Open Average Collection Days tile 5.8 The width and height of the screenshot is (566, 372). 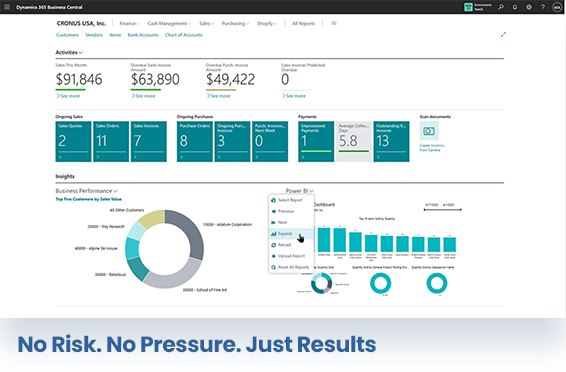click(354, 141)
